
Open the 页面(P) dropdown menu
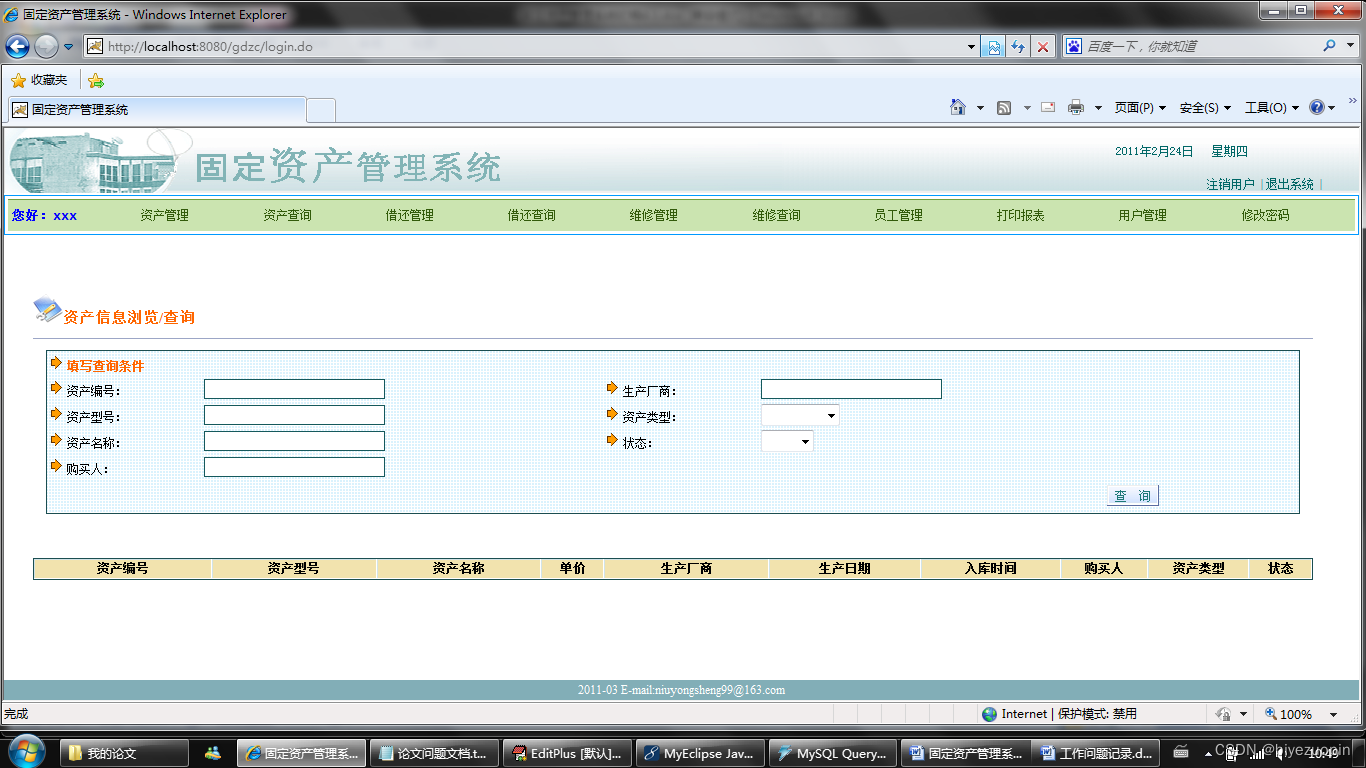(x=1140, y=107)
